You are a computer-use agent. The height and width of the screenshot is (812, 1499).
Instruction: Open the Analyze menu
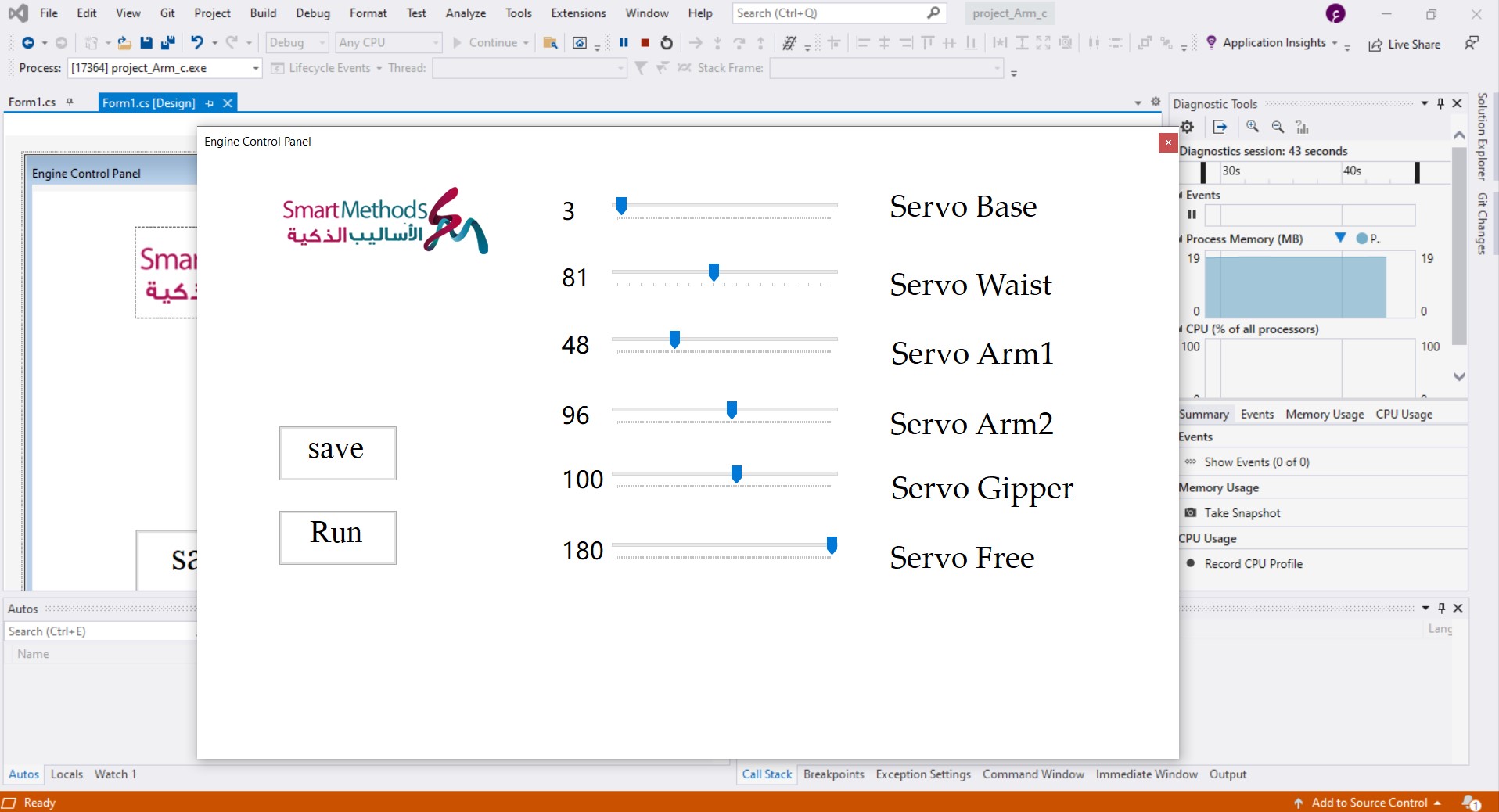point(466,13)
